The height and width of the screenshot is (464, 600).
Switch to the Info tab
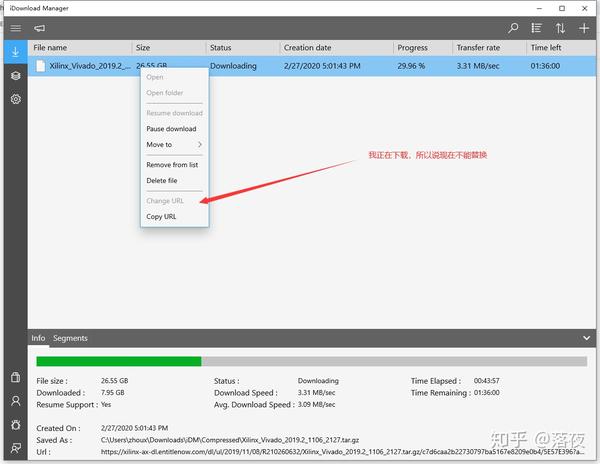38,338
